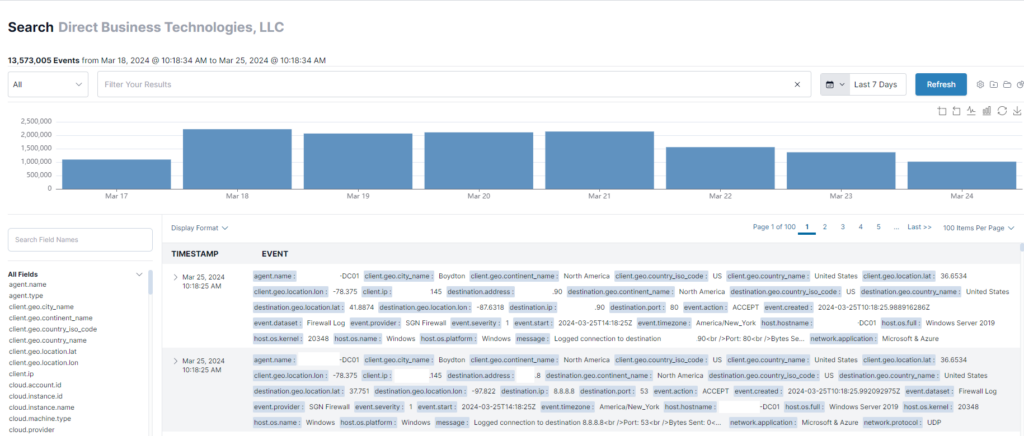The width and height of the screenshot is (1024, 436).
Task: Open the 100 Items Per Page dropdown
Action: (978, 228)
